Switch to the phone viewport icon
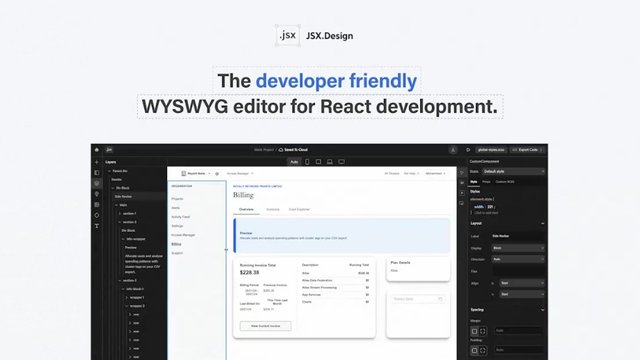The image size is (640, 360). point(307,162)
